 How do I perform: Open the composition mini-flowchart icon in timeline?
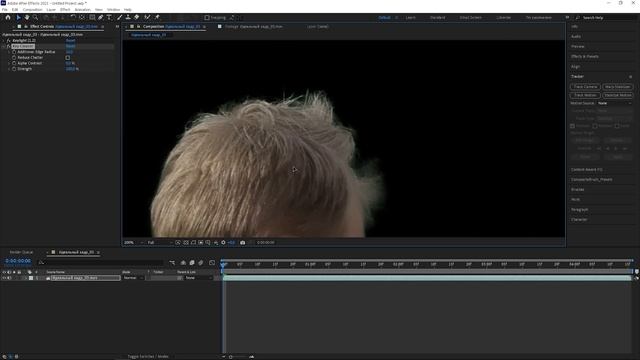(172, 263)
